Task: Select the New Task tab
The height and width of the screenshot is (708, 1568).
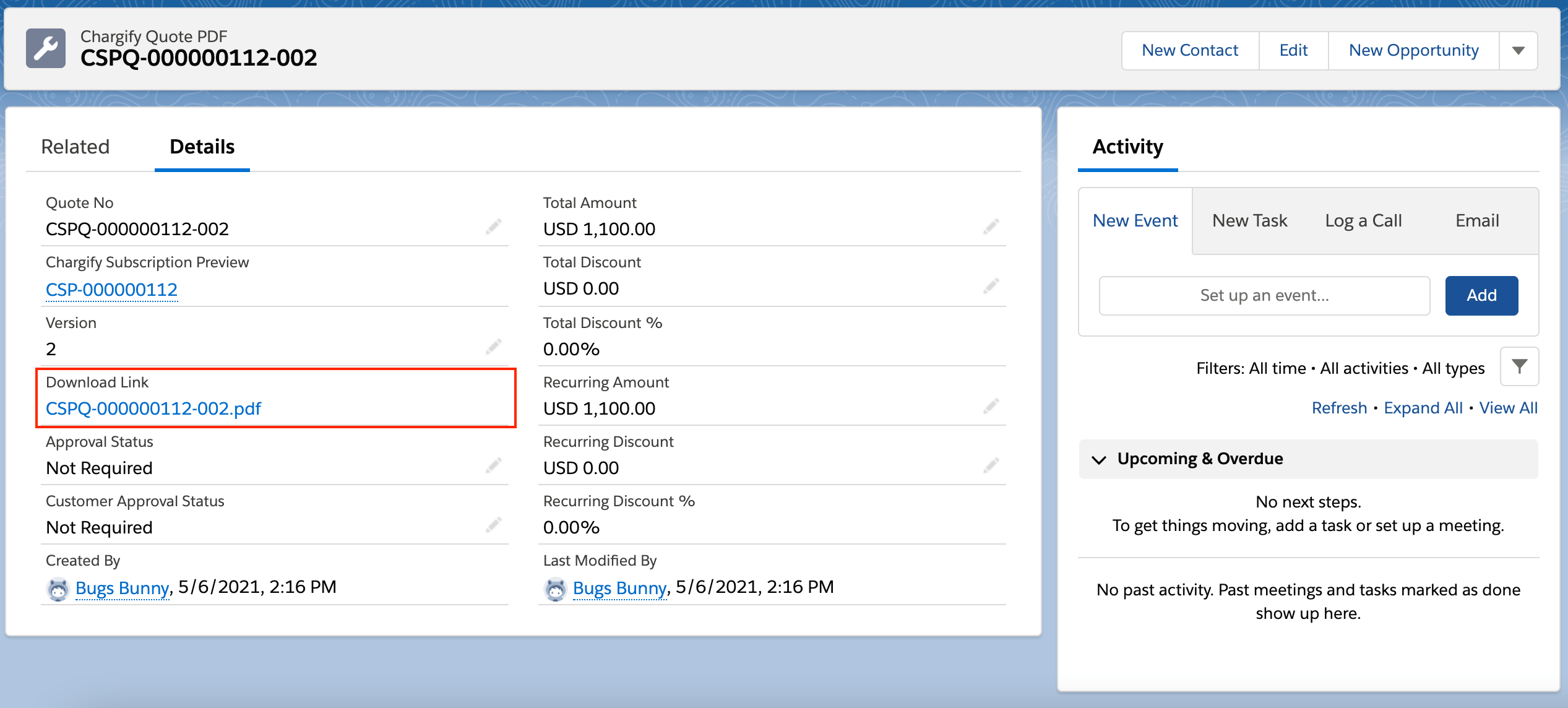Action: [x=1249, y=221]
